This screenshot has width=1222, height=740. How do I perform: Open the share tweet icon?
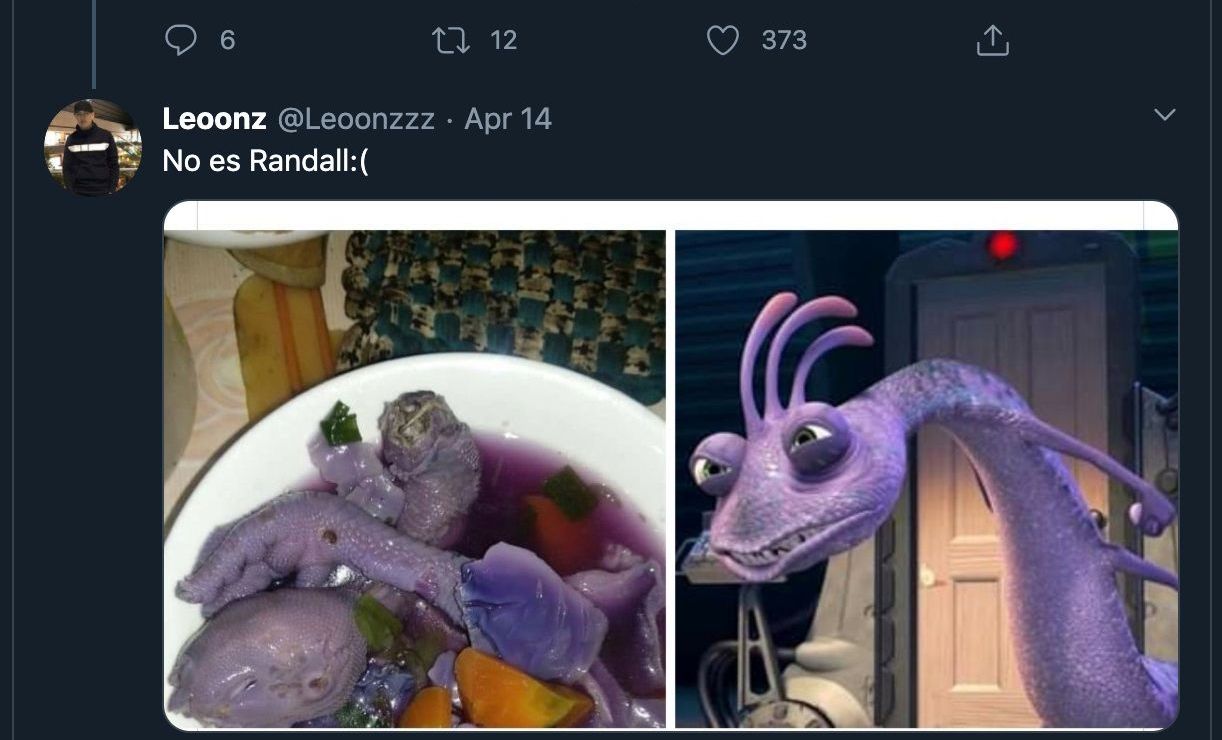(992, 40)
